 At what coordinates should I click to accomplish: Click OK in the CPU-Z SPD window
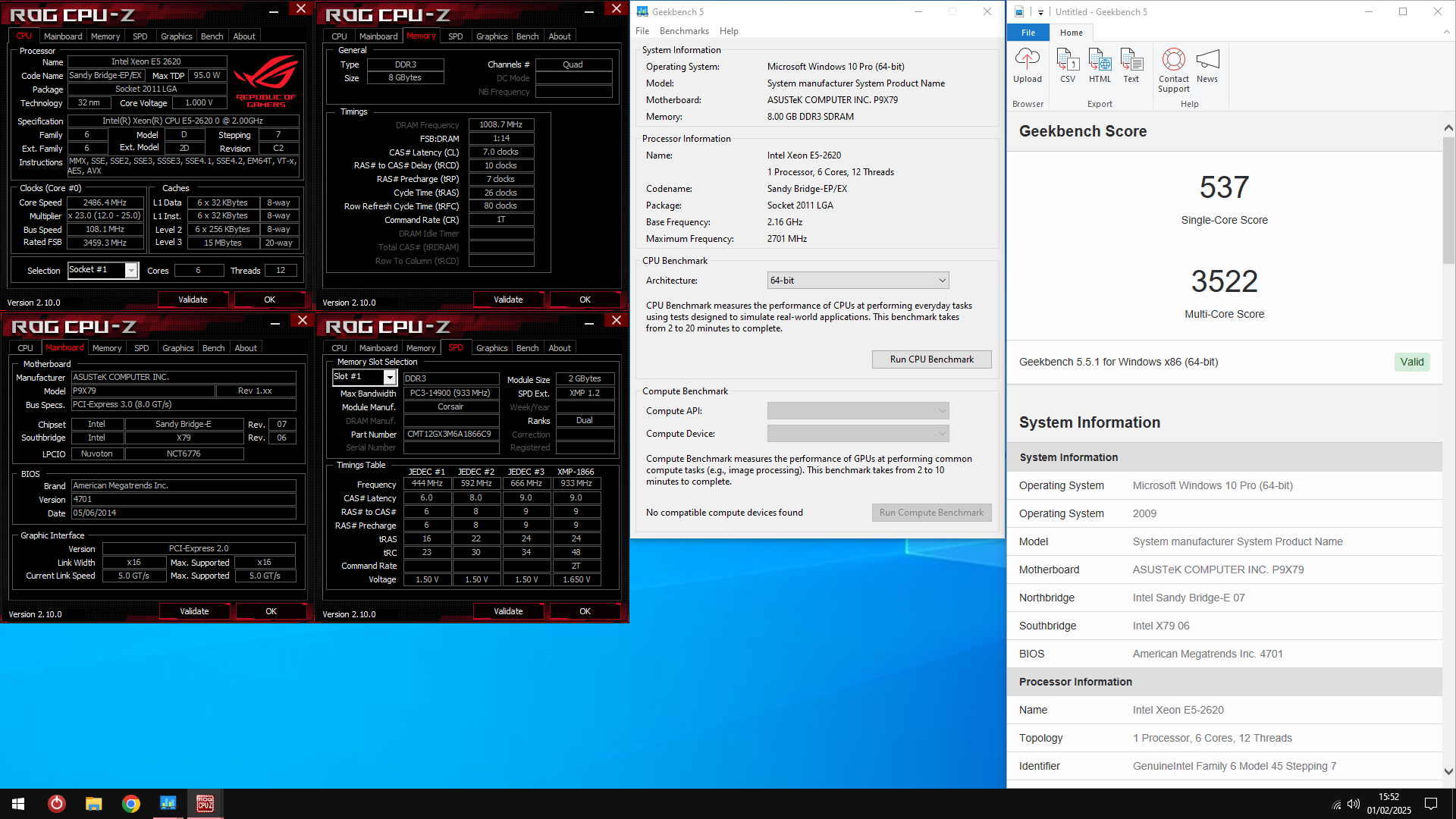[585, 611]
